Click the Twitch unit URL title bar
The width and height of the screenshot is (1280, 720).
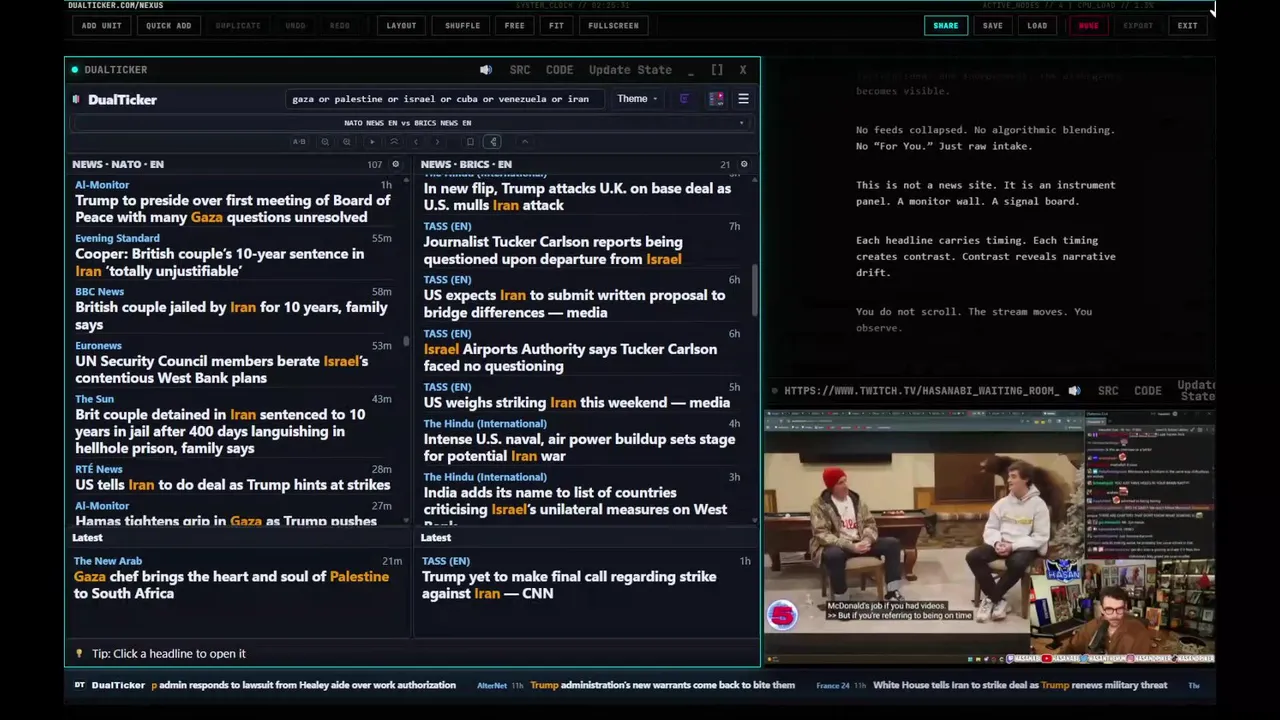[921, 391]
